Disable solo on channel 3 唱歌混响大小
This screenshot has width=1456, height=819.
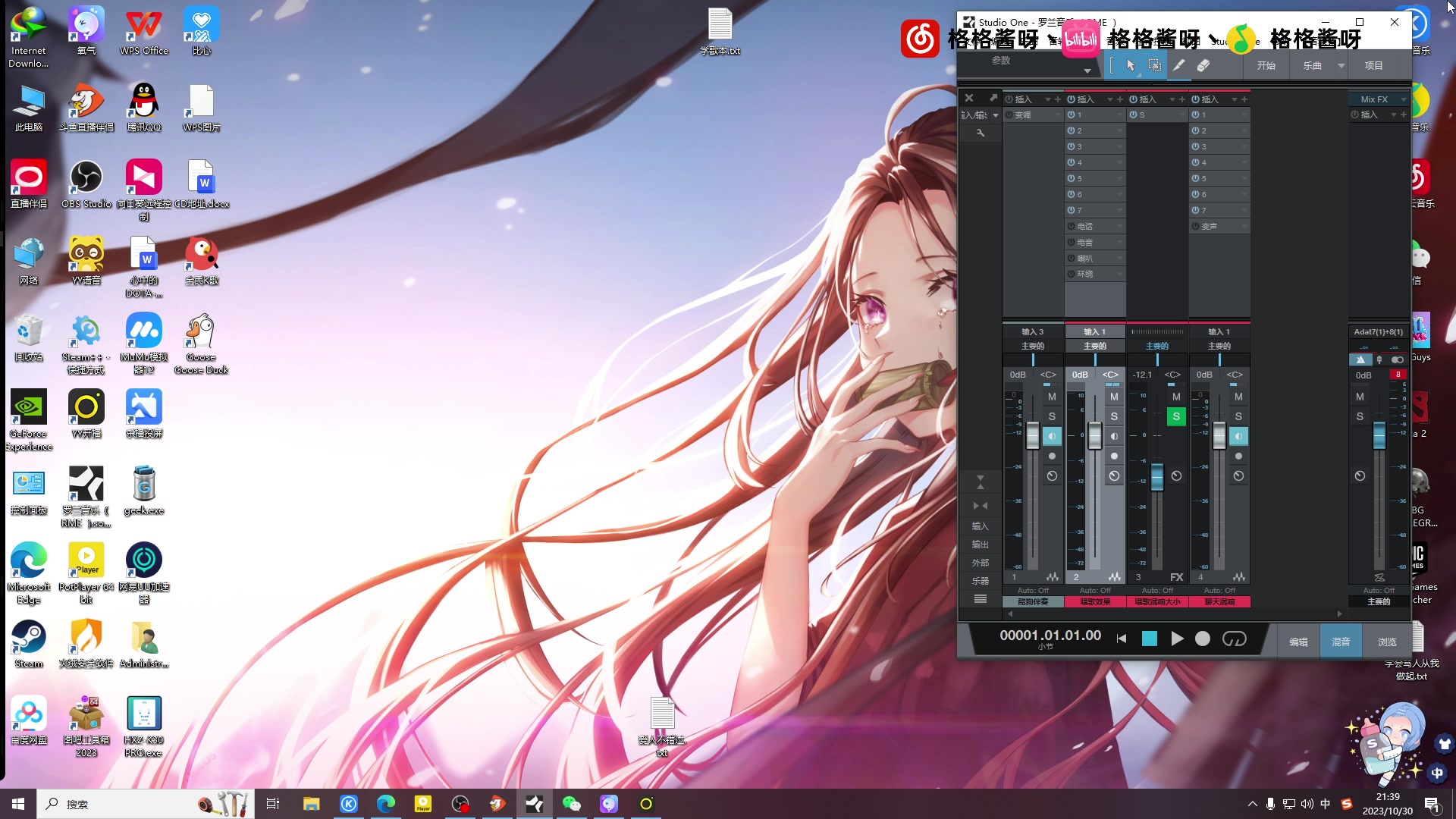coord(1176,416)
